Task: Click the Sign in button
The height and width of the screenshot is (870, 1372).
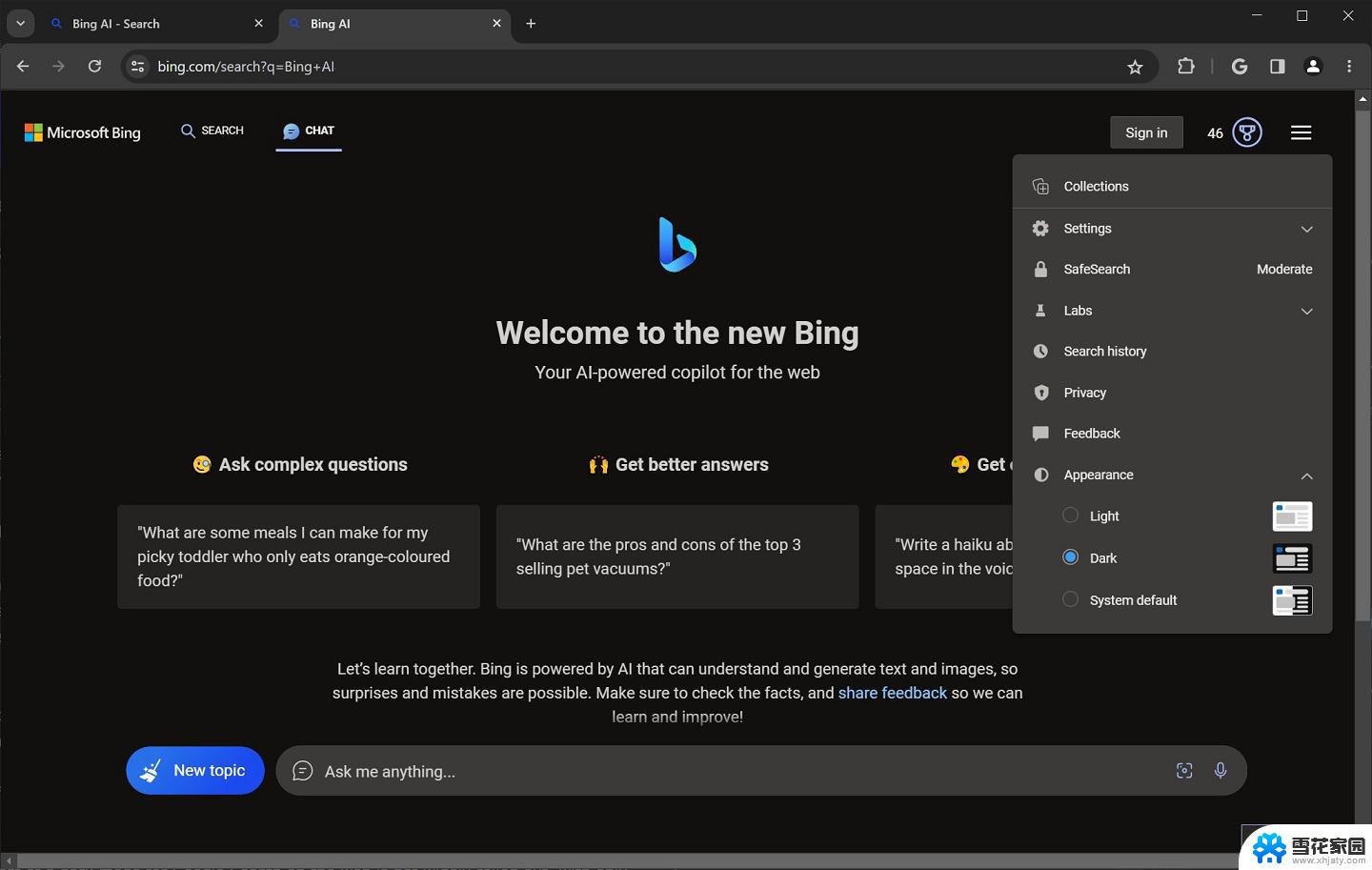Action: click(1146, 132)
